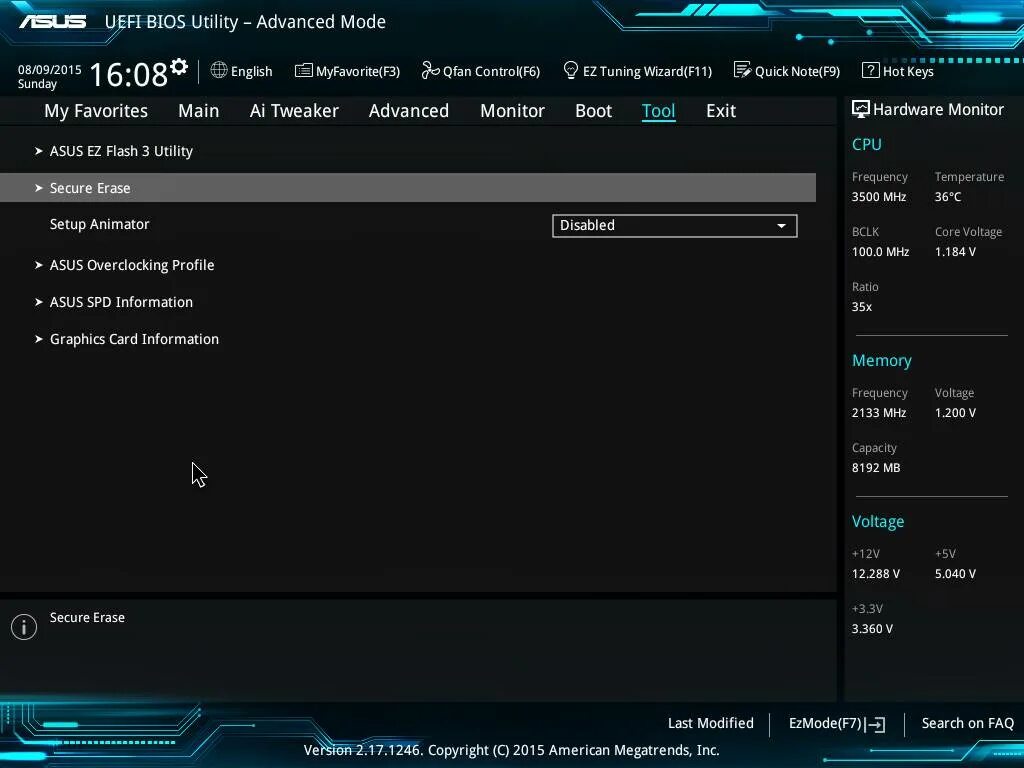The image size is (1024, 768).
Task: Click the 16:08 clock time
Action: pos(129,74)
